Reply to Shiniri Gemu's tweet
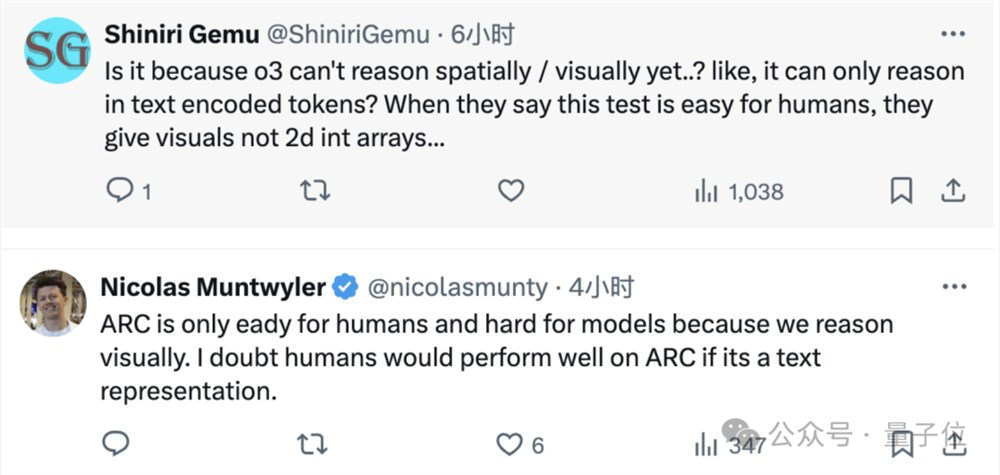 click(x=119, y=191)
